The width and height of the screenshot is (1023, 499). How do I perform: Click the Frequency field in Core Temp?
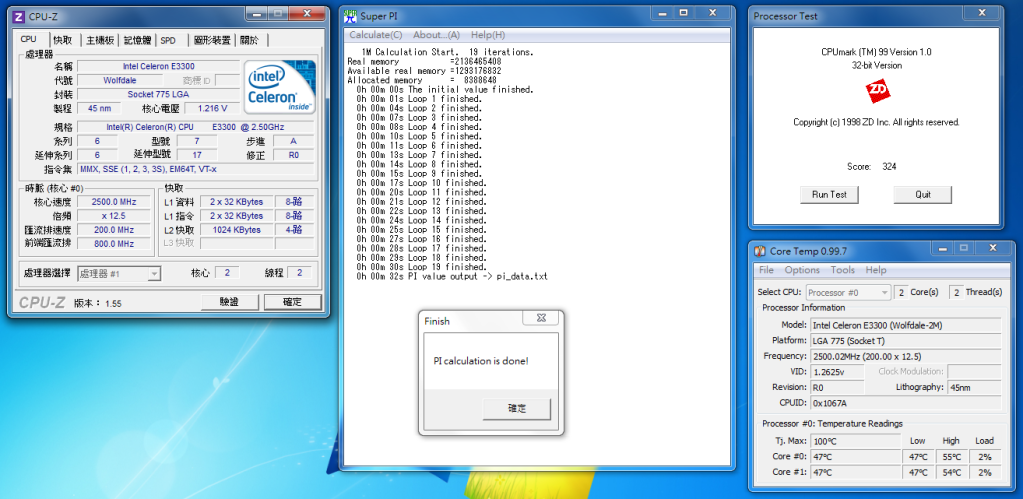(x=905, y=356)
